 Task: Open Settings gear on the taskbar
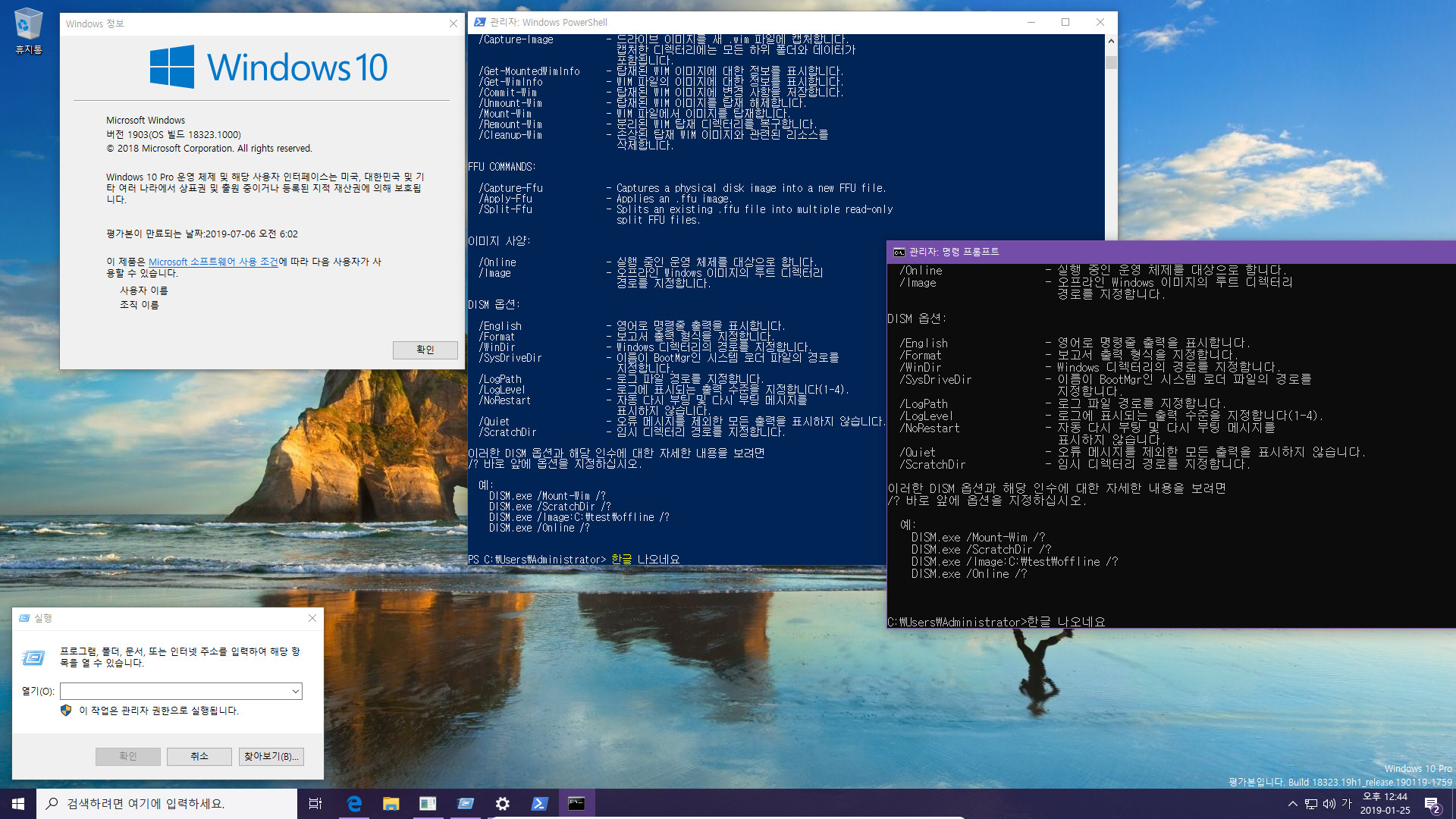pos(502,804)
